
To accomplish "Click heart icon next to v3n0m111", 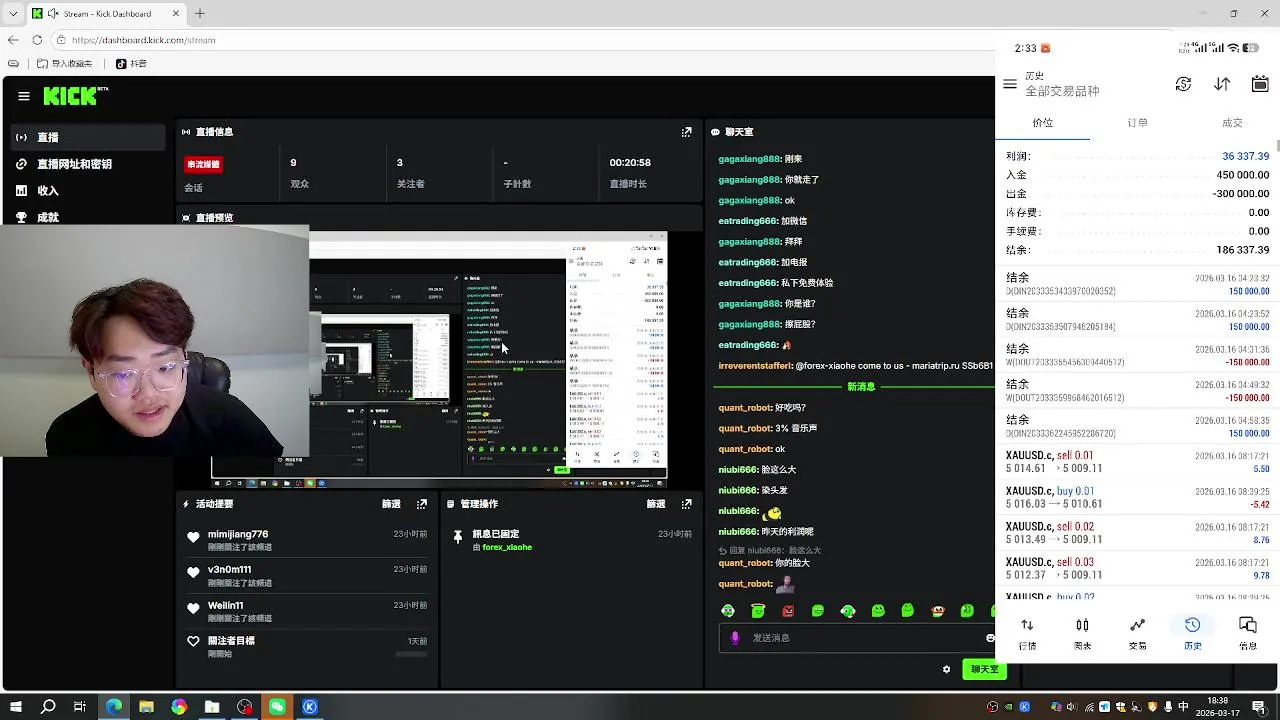I will coord(193,573).
